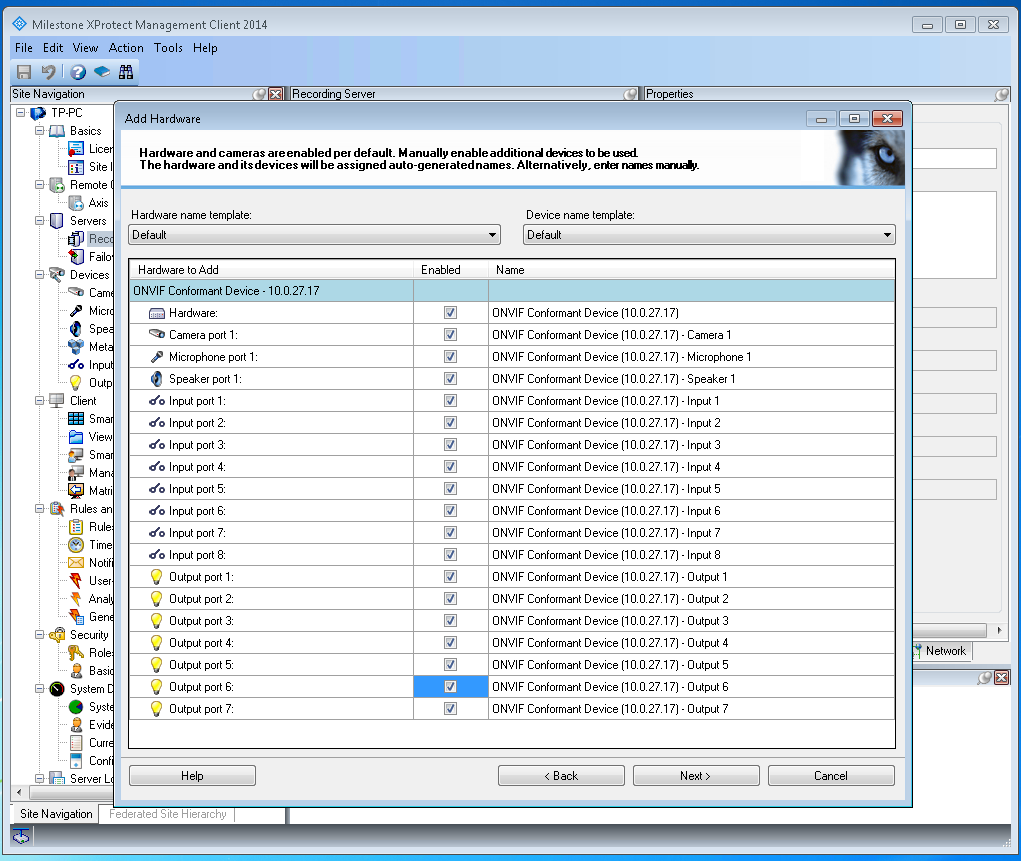Collapse the Devices tree node
Image resolution: width=1021 pixels, height=861 pixels.
(x=40, y=275)
